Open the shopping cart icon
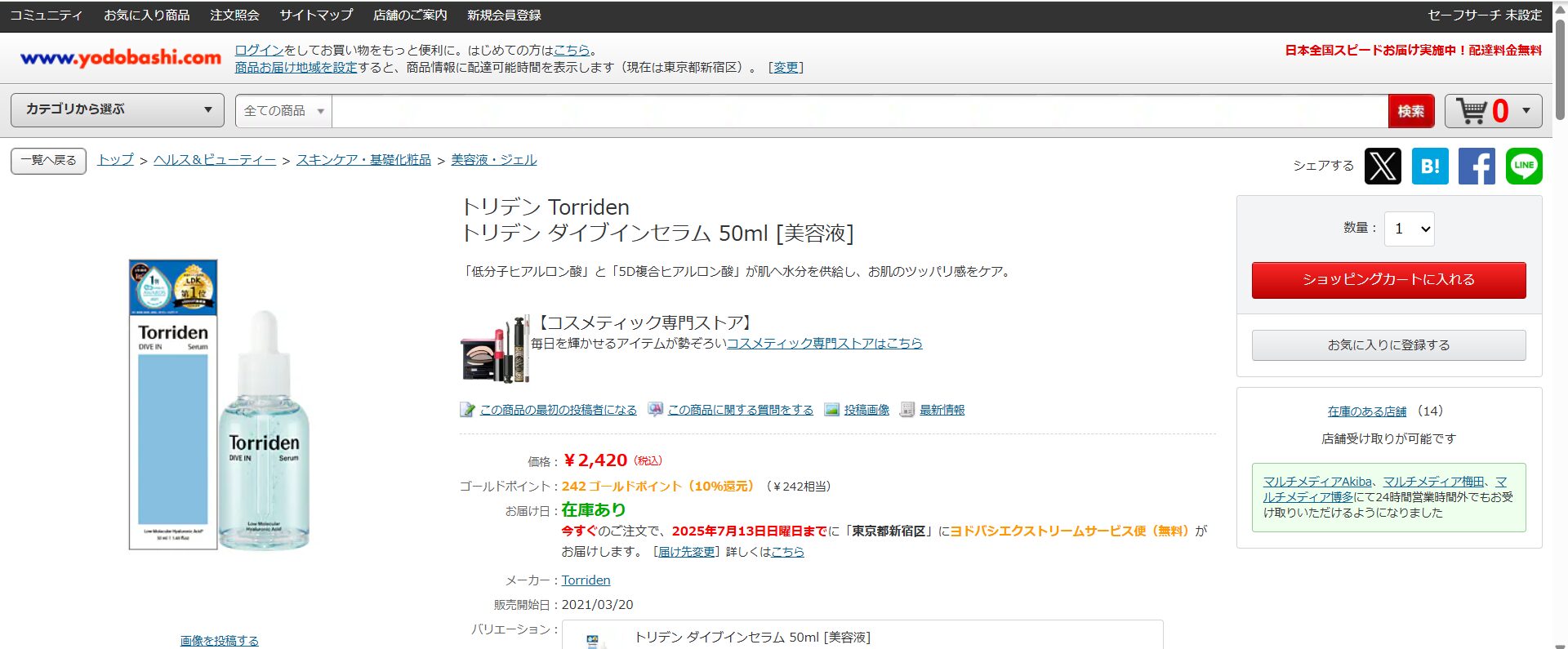 tap(1472, 111)
